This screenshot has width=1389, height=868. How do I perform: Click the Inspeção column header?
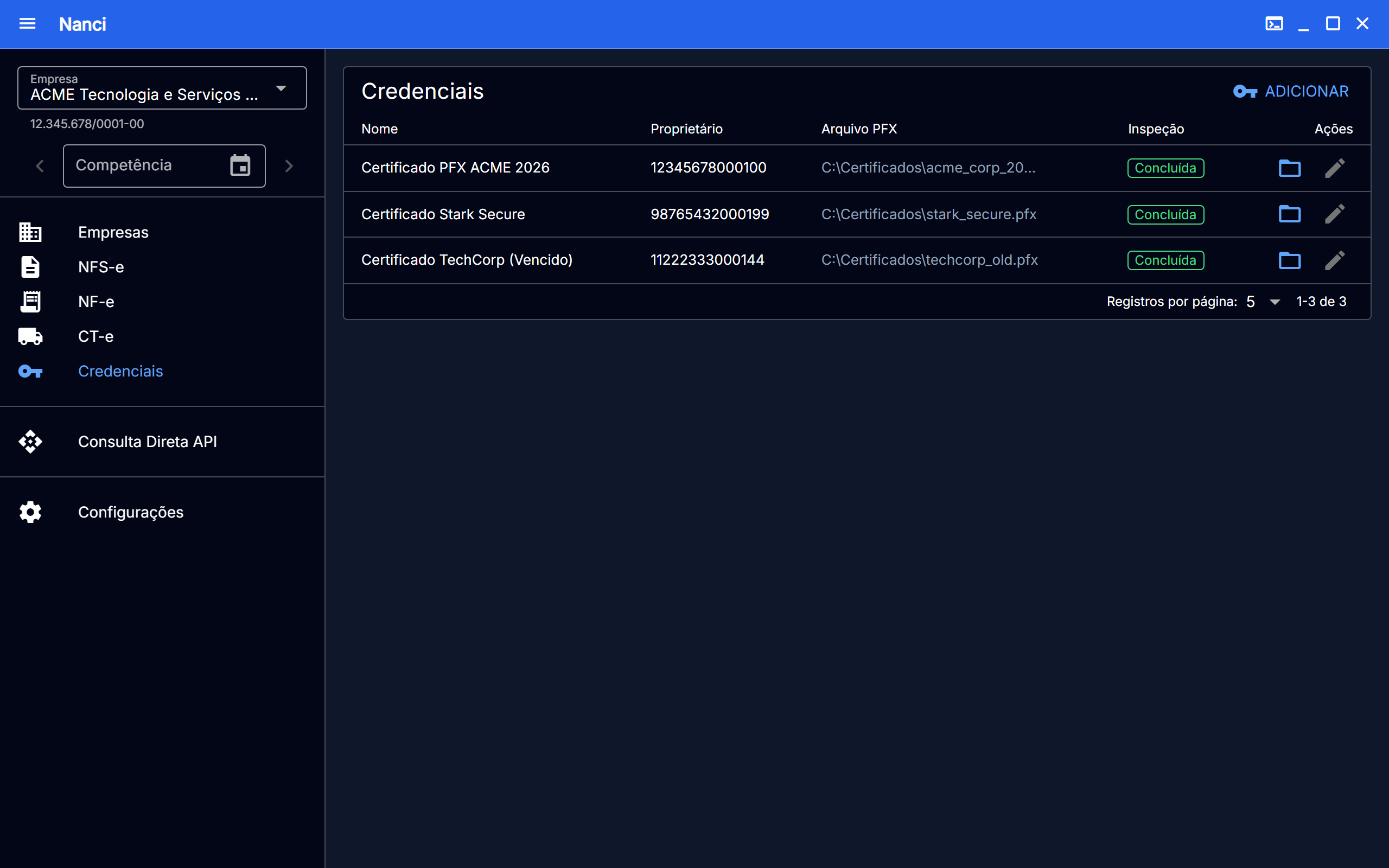pyautogui.click(x=1156, y=129)
